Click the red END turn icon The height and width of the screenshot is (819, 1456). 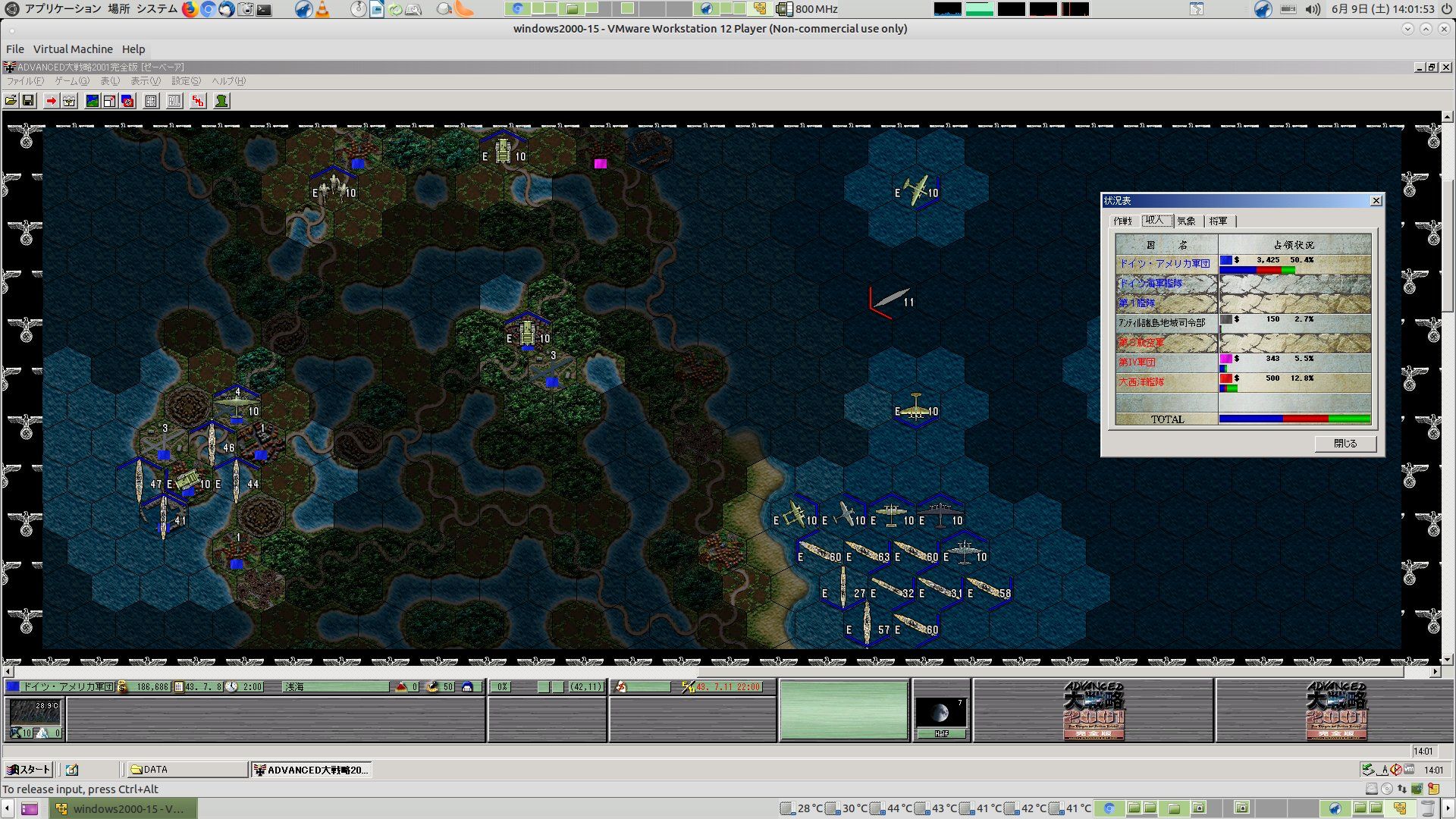(198, 101)
